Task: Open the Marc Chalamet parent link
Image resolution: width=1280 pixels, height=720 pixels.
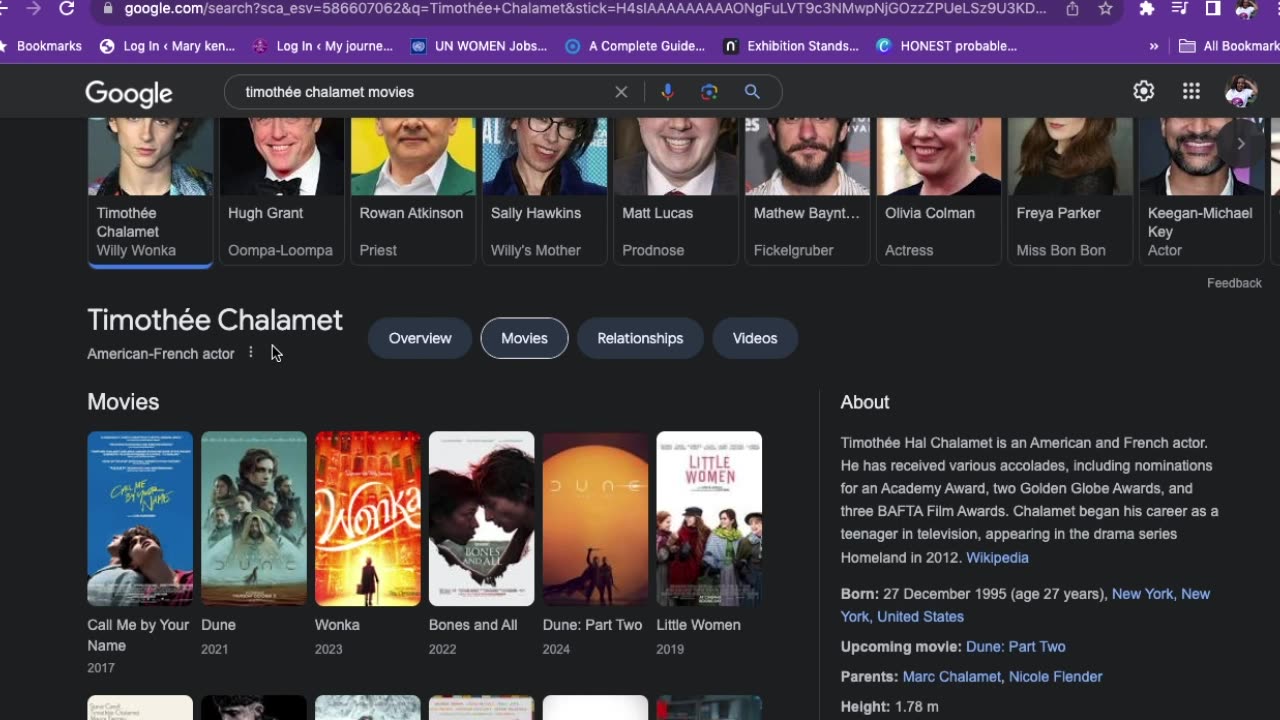Action: pos(951,677)
